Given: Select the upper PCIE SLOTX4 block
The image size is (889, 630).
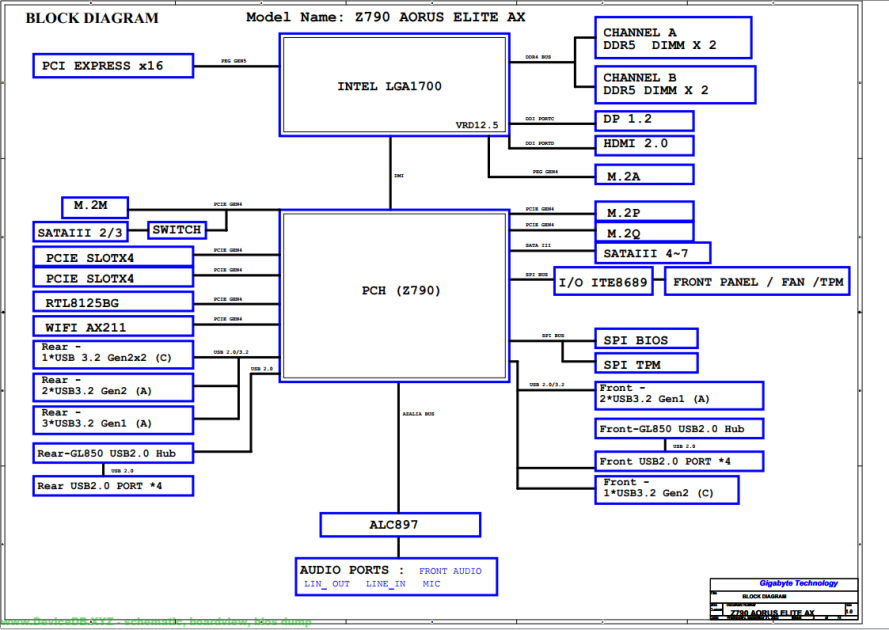Looking at the screenshot, I should click(113, 257).
